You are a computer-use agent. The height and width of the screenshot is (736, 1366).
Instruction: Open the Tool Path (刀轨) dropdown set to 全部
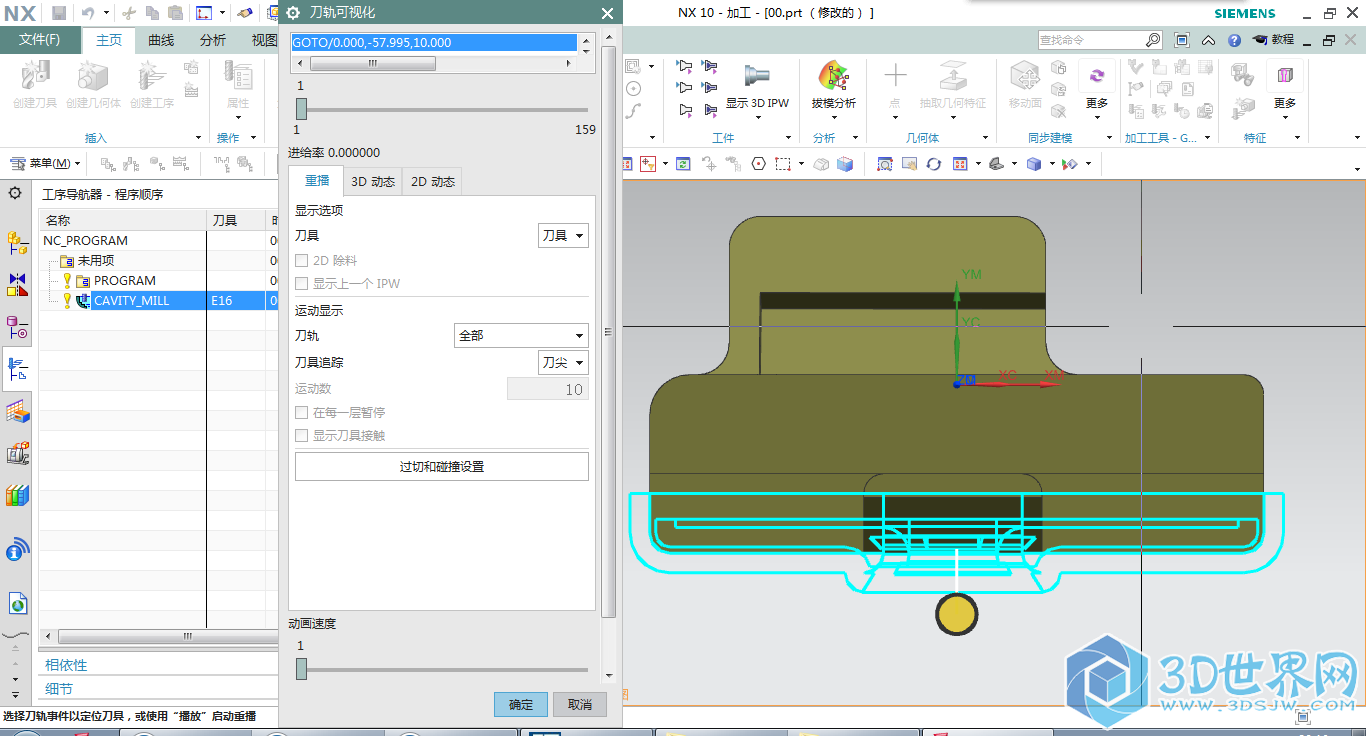click(521, 336)
